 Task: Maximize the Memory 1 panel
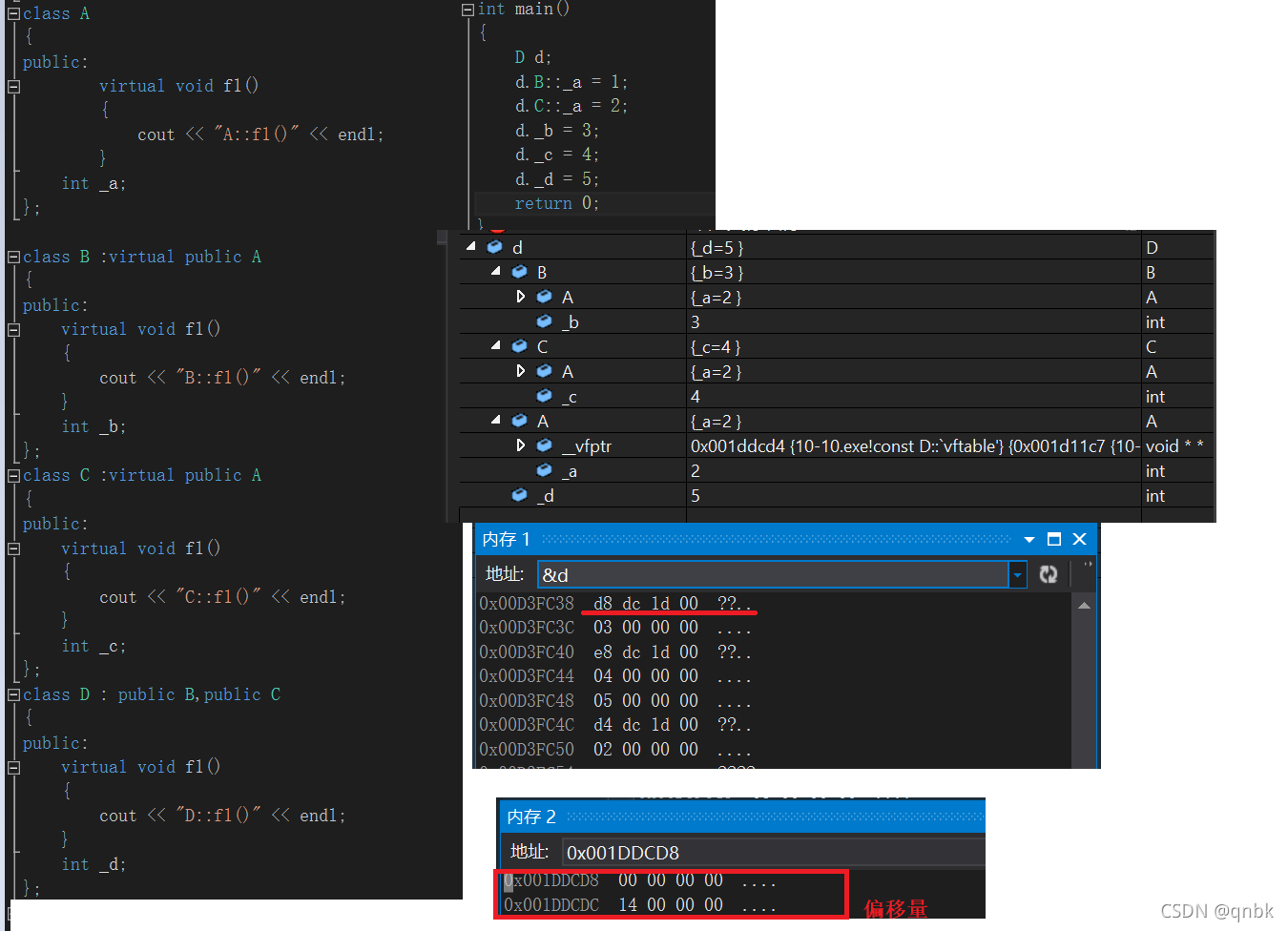(x=1054, y=539)
